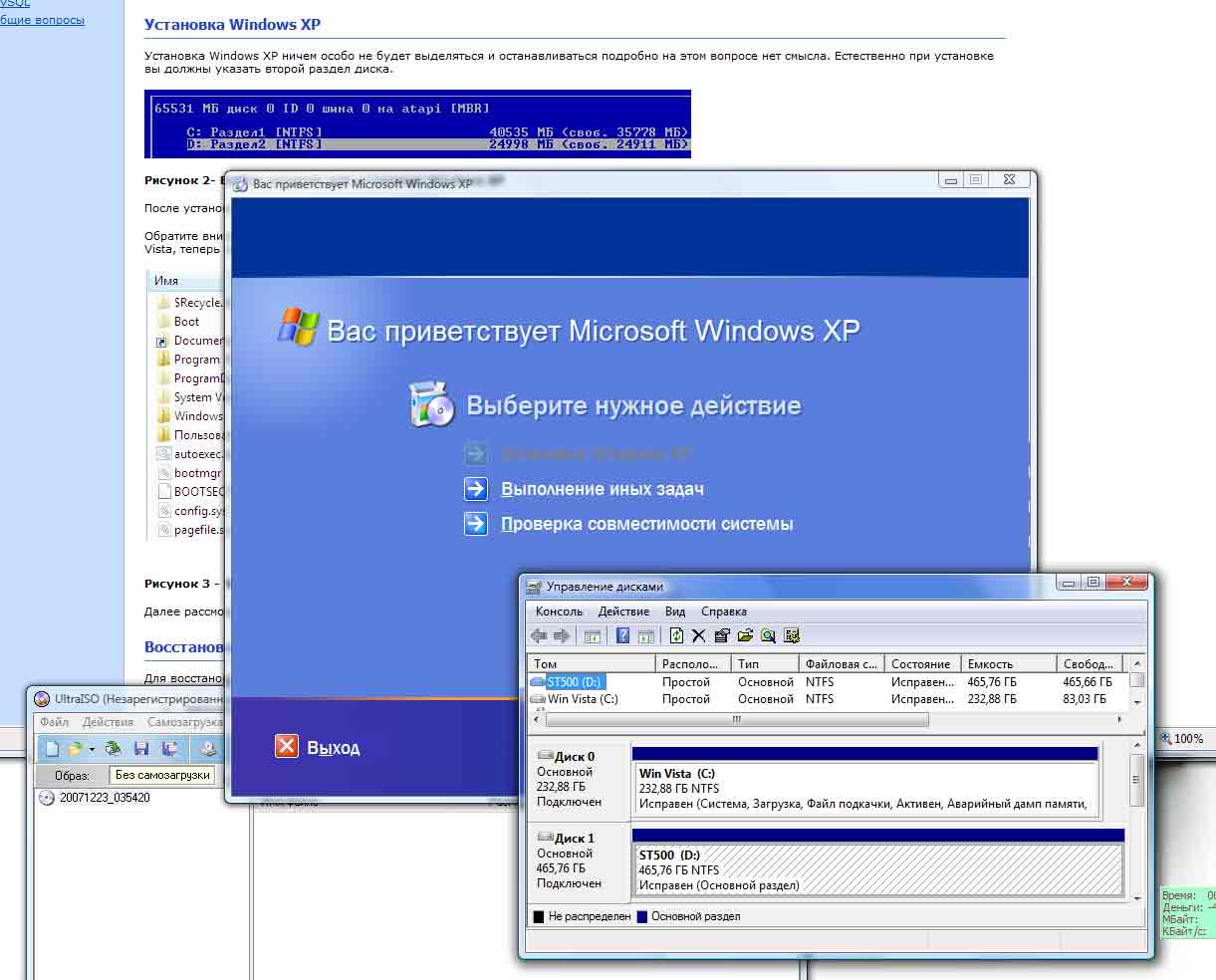Click the Disk Management title bar icon

(534, 587)
